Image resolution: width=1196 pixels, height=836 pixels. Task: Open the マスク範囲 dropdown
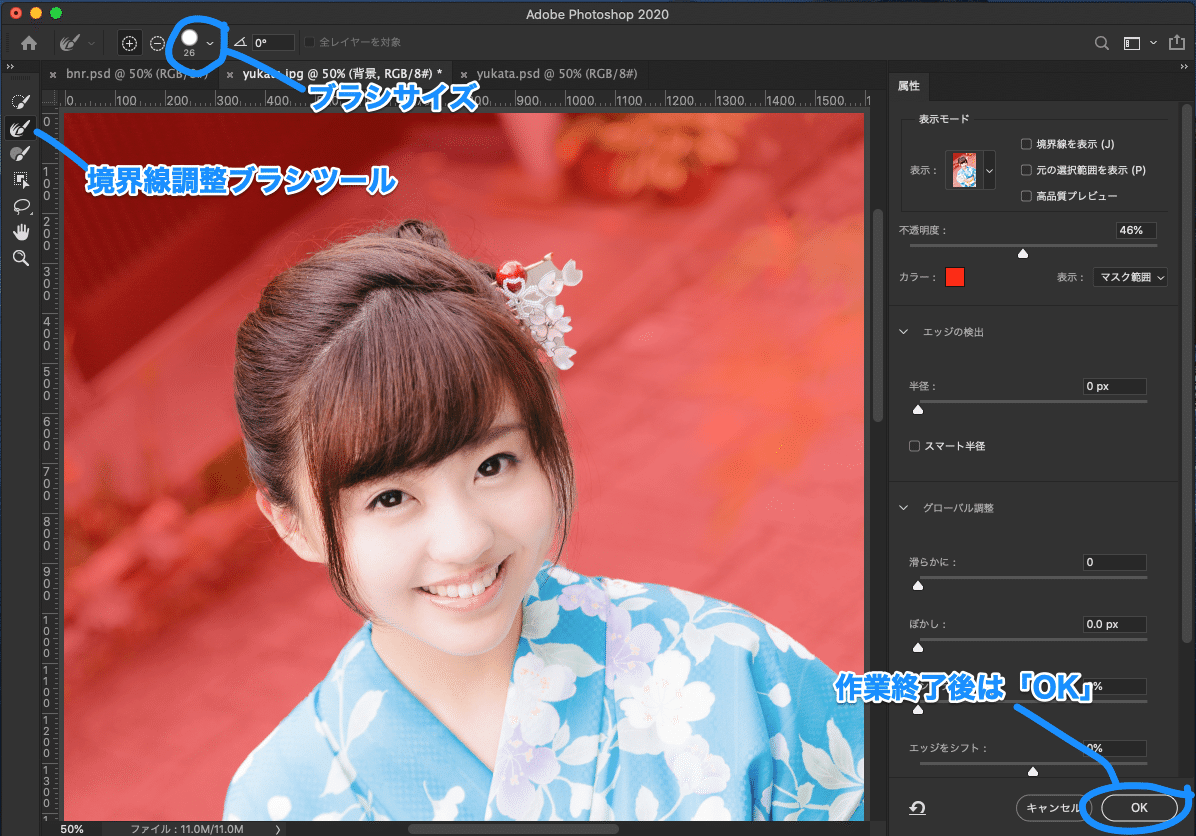click(x=1130, y=277)
